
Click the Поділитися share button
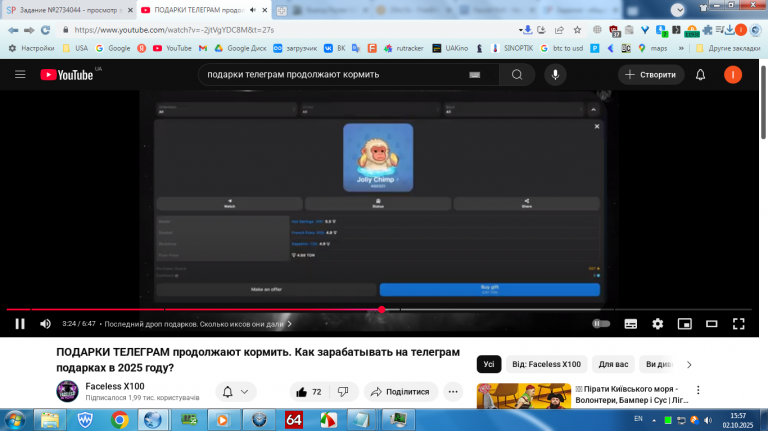401,392
